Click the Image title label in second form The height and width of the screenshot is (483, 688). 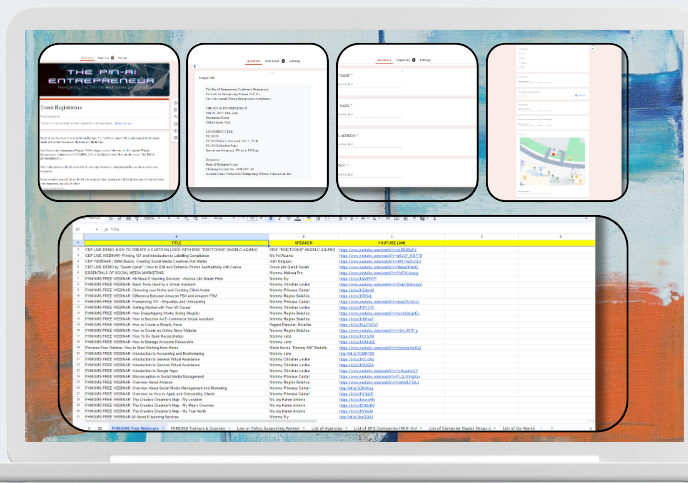207,78
